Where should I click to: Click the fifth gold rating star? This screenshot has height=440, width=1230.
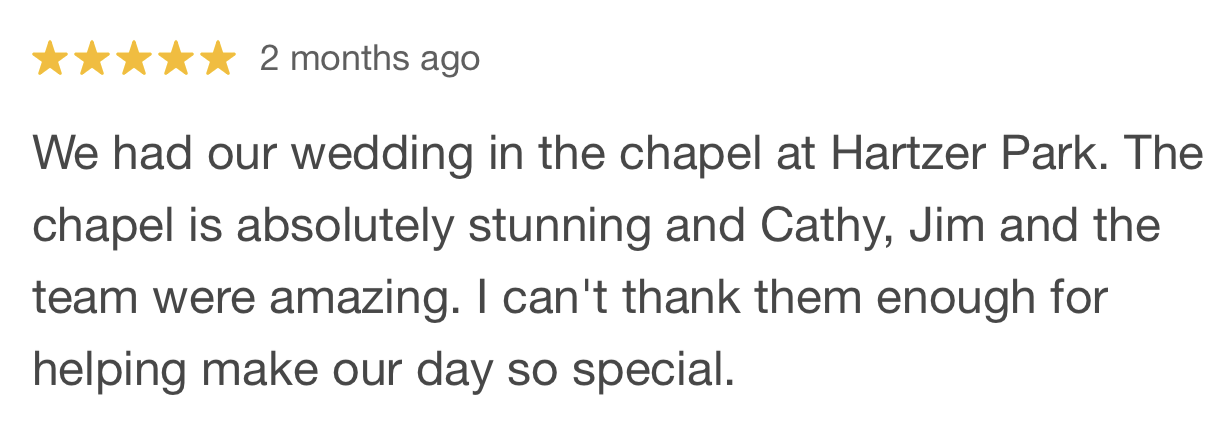click(x=217, y=60)
